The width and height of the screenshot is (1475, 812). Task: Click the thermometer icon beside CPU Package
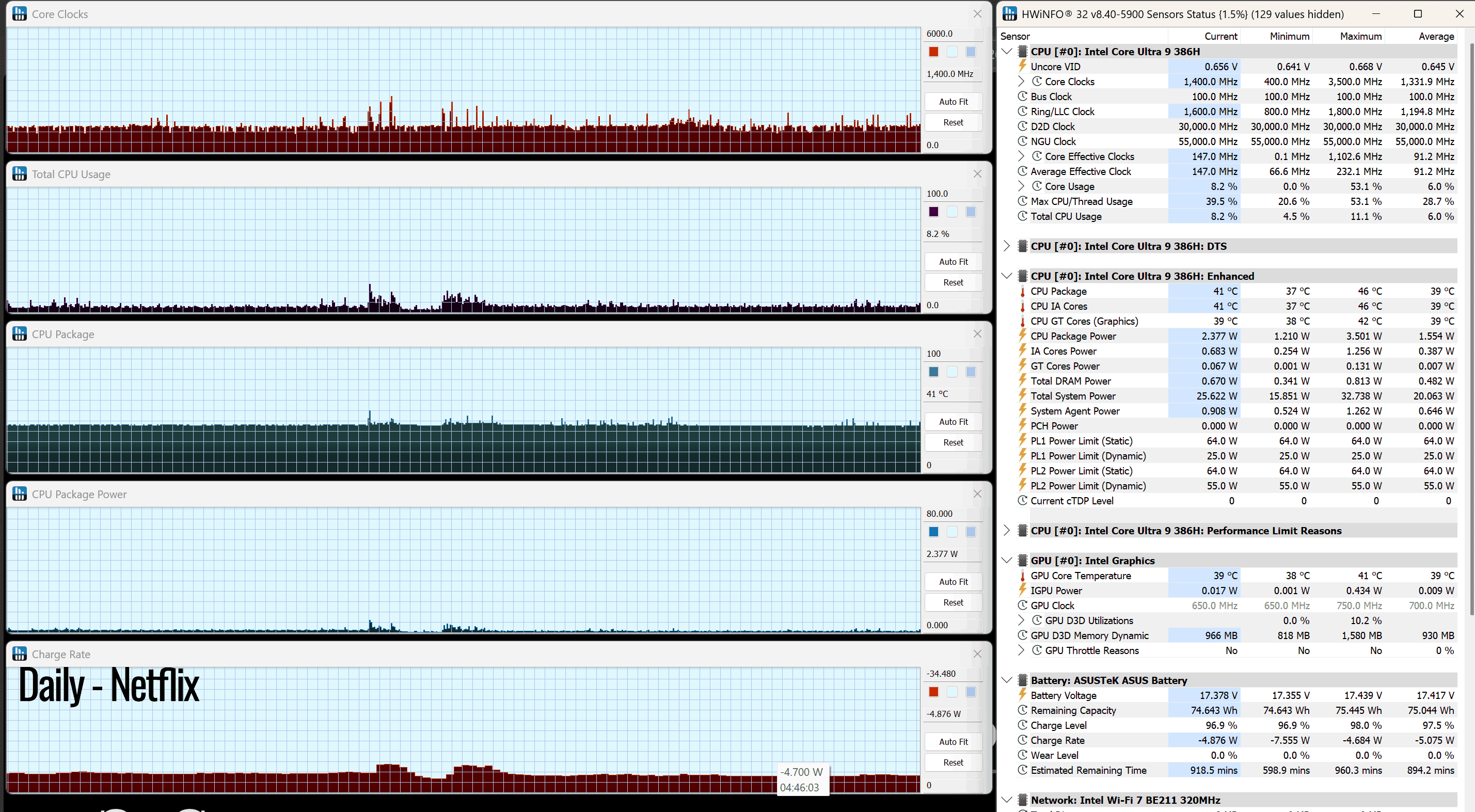[1023, 292]
